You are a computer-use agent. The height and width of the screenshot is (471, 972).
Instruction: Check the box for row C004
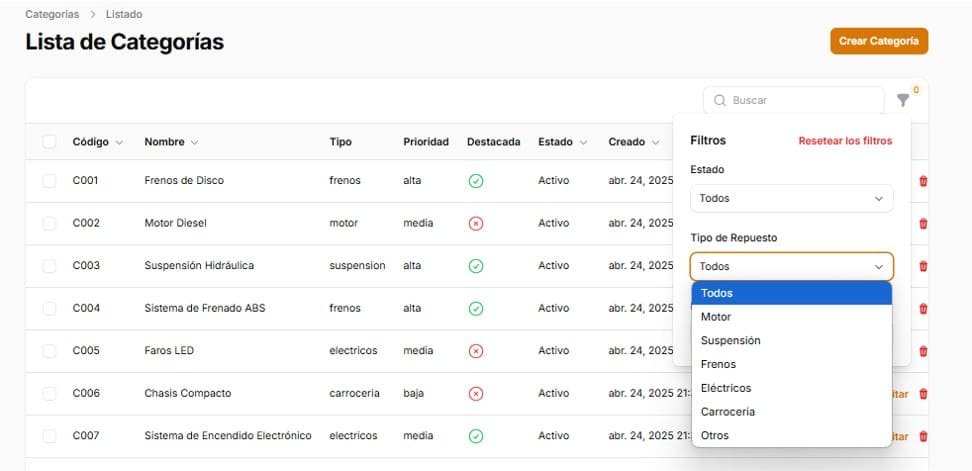49,309
